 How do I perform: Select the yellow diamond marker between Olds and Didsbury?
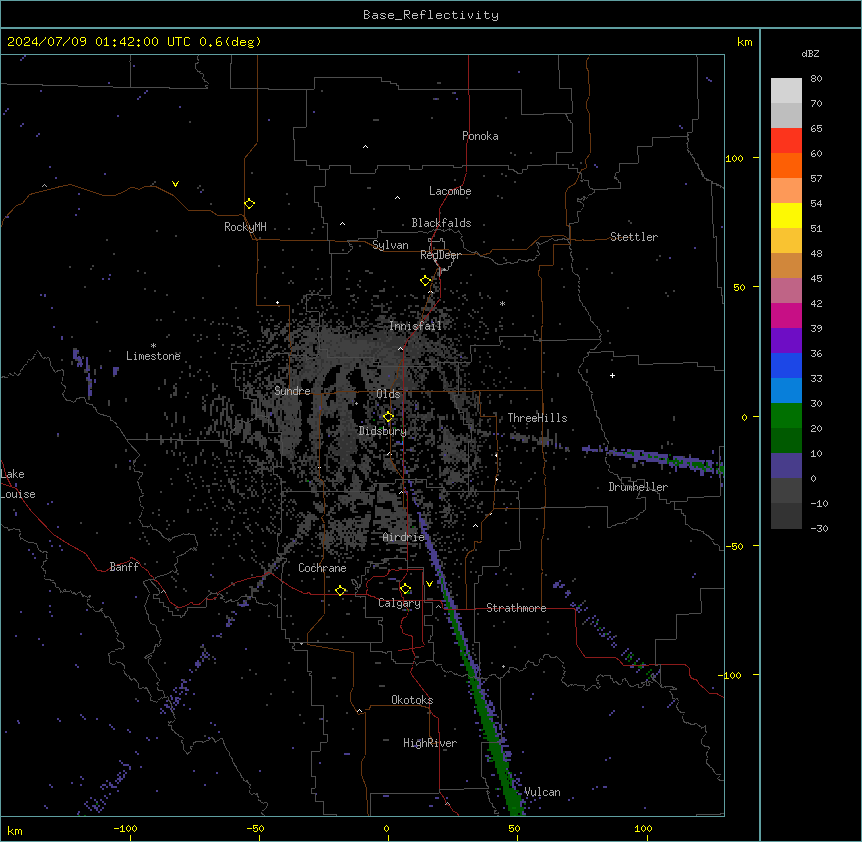tap(388, 417)
